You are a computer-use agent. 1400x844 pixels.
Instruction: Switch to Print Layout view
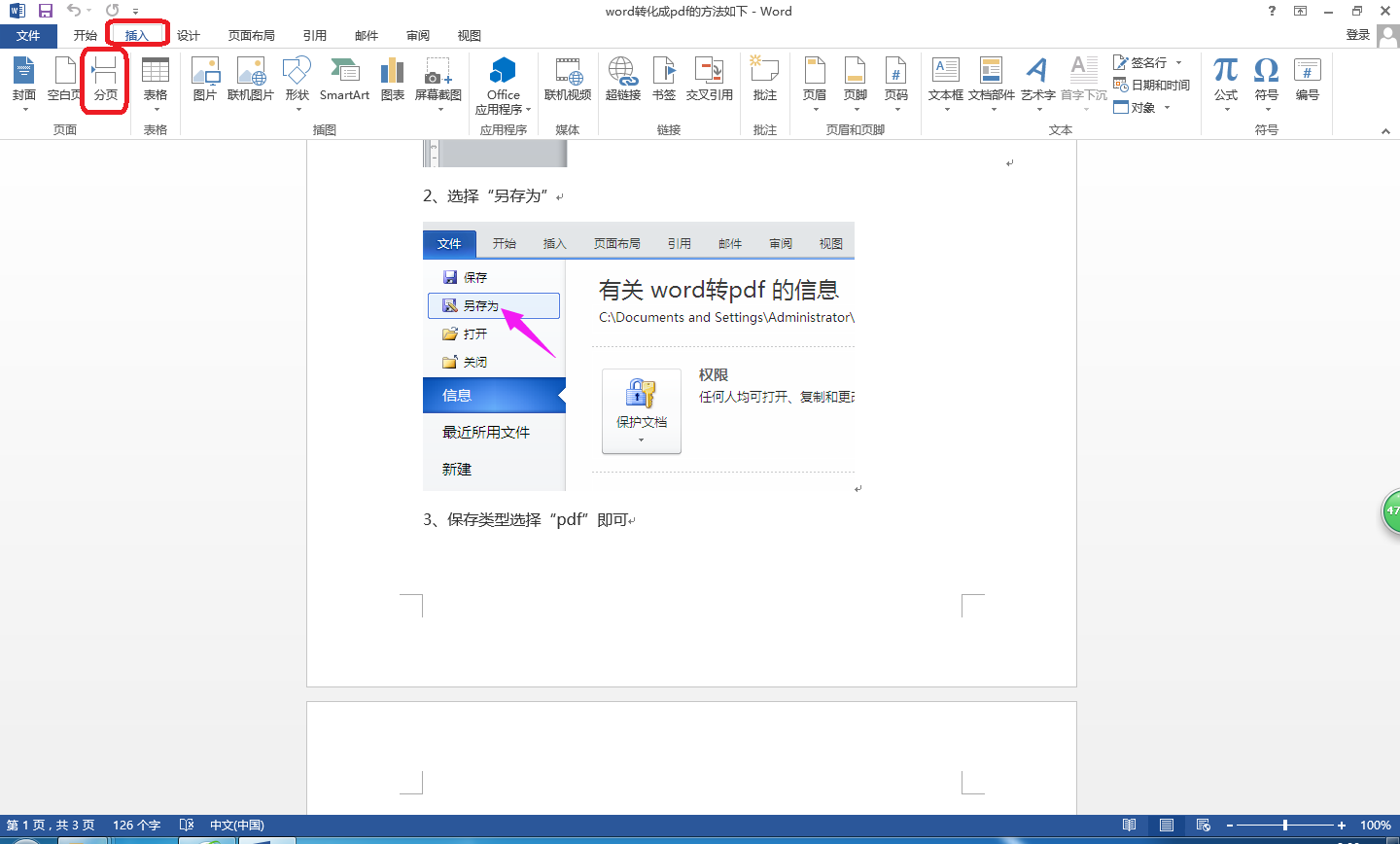coord(1167,825)
